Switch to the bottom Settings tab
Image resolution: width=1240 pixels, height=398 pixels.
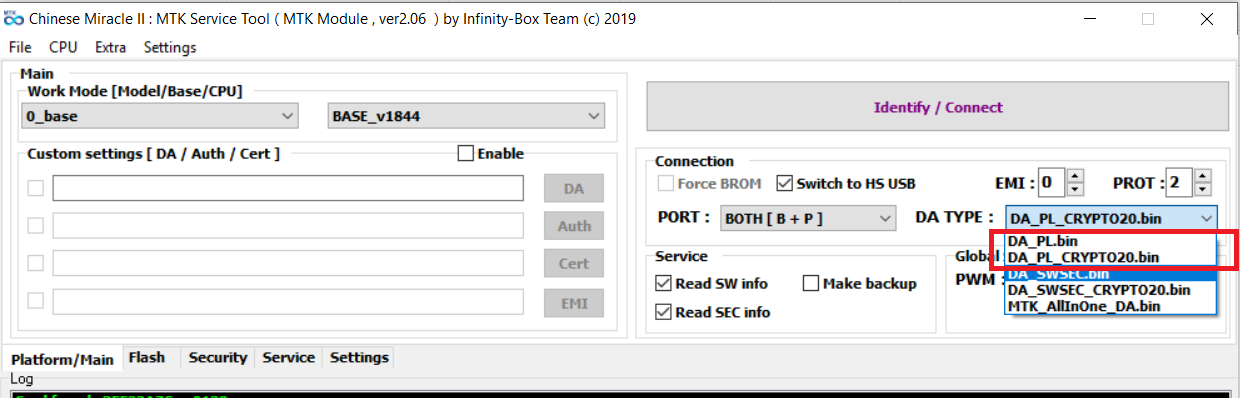tap(359, 357)
